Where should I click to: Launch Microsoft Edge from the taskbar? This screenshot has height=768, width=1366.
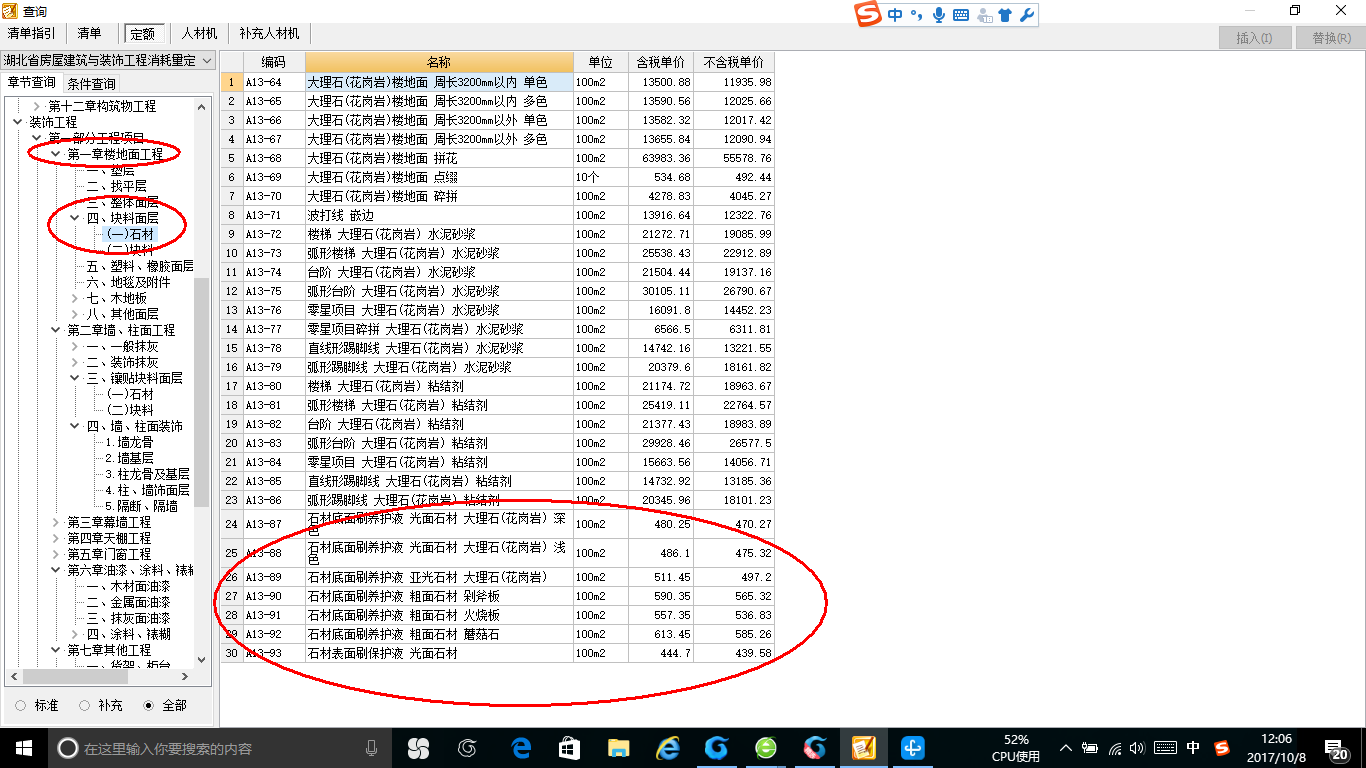click(x=520, y=748)
